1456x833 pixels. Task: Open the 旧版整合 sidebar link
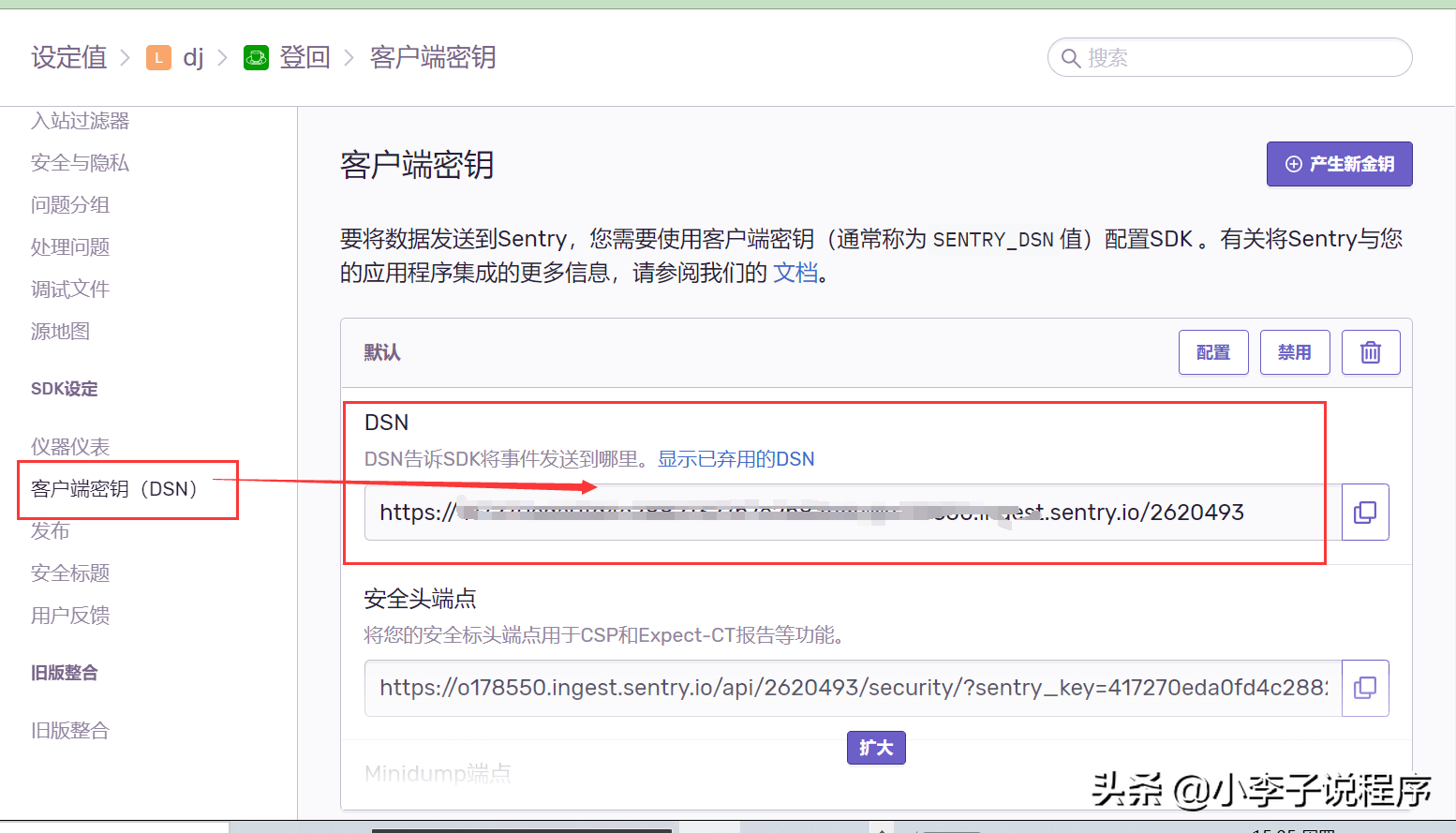click(70, 731)
